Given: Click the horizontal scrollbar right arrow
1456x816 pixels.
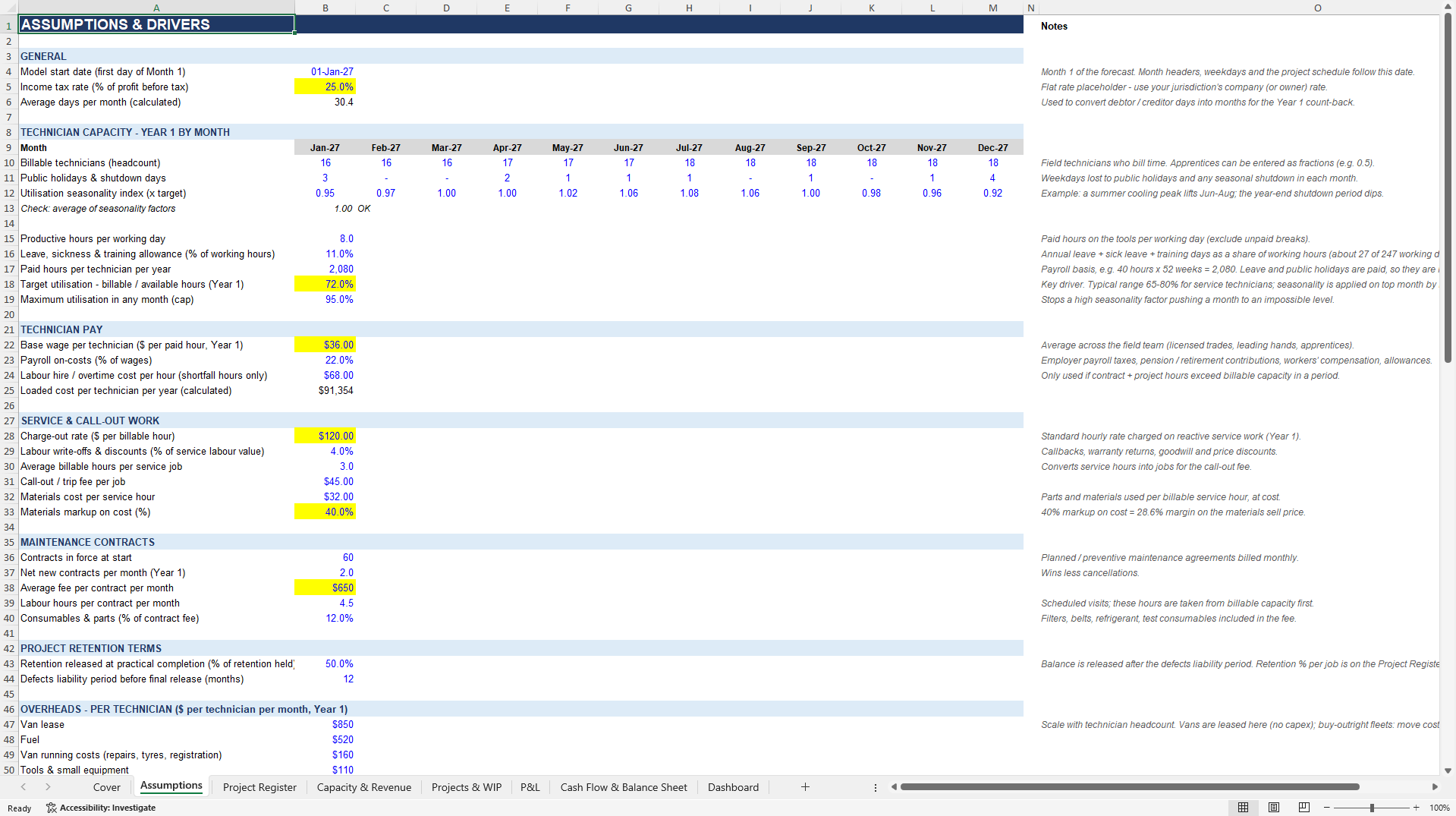Looking at the screenshot, I should pyautogui.click(x=1434, y=787).
